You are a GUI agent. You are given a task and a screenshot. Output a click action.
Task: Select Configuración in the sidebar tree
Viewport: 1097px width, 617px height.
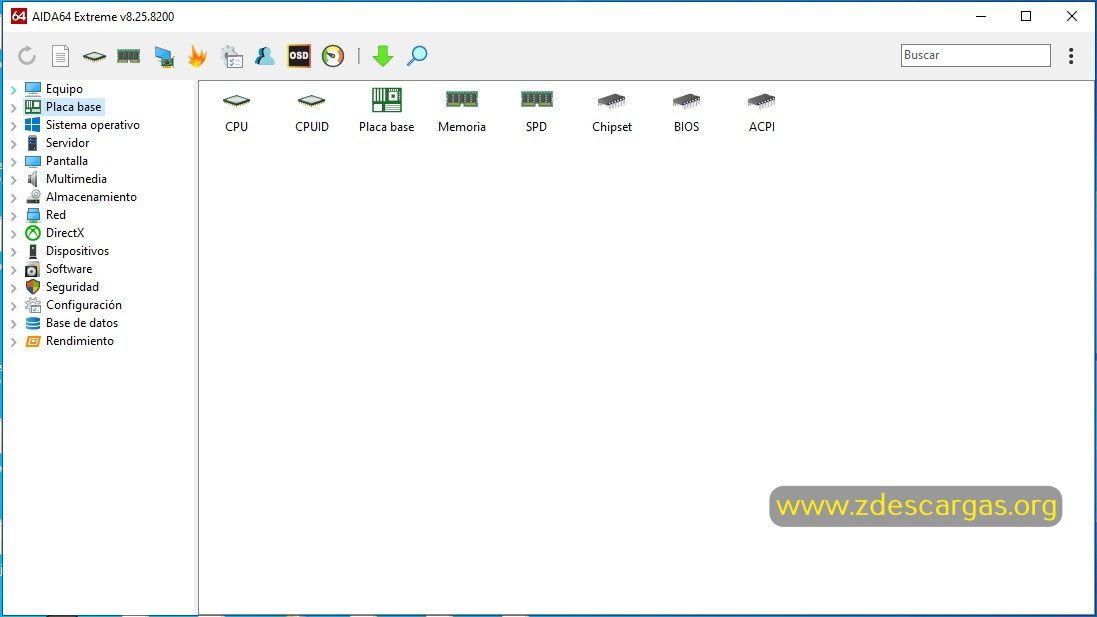(x=83, y=305)
